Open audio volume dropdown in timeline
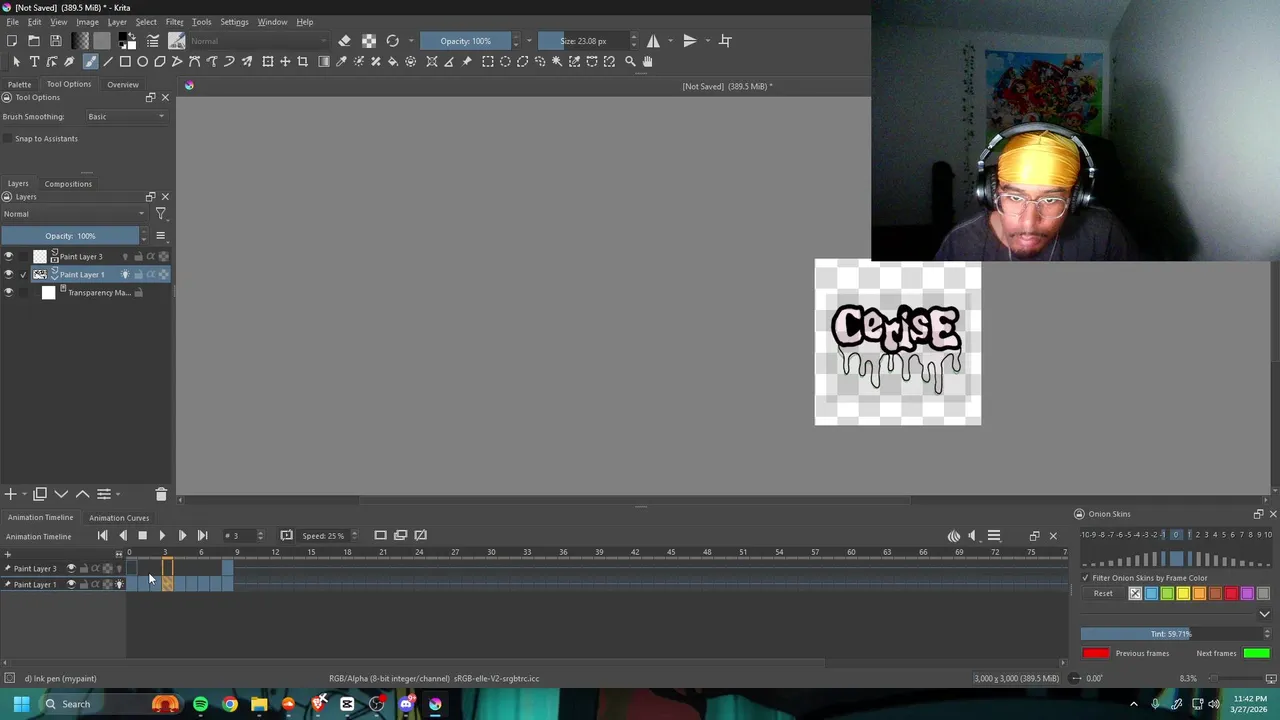Viewport: 1280px width, 720px height. (973, 536)
